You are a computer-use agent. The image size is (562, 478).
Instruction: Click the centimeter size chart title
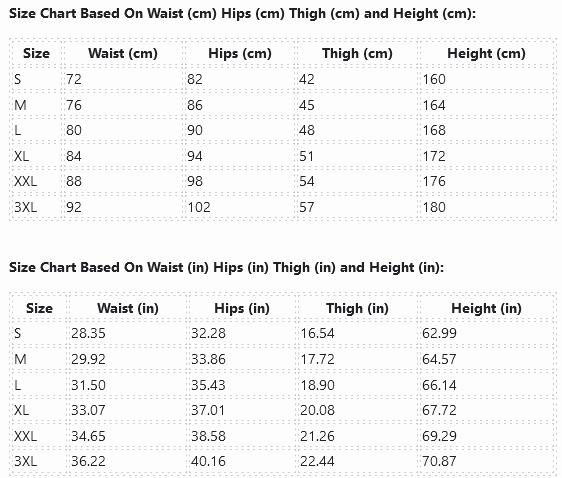point(242,14)
